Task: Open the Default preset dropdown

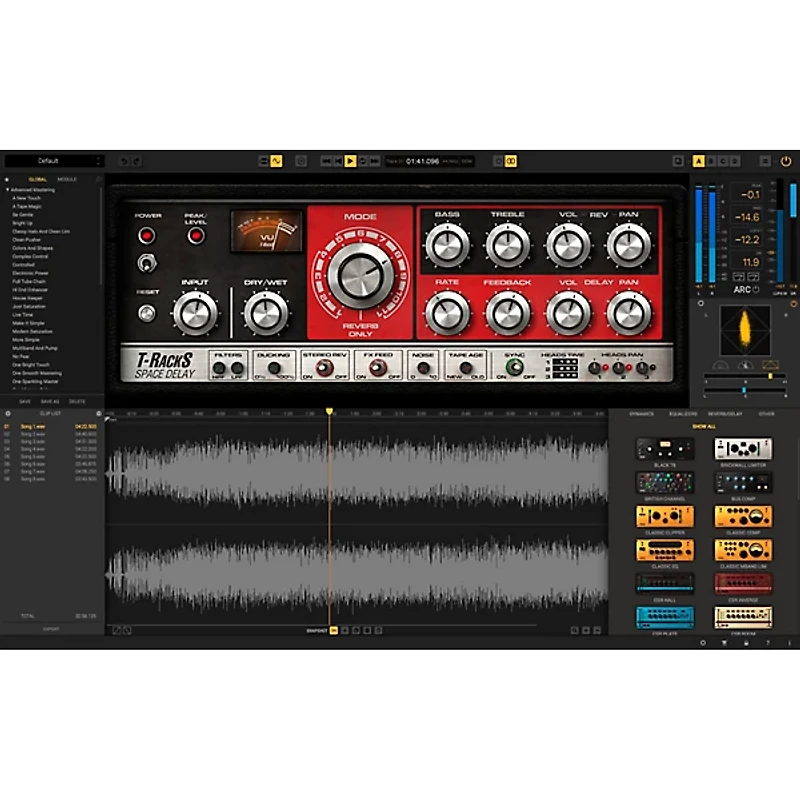Action: [54, 161]
